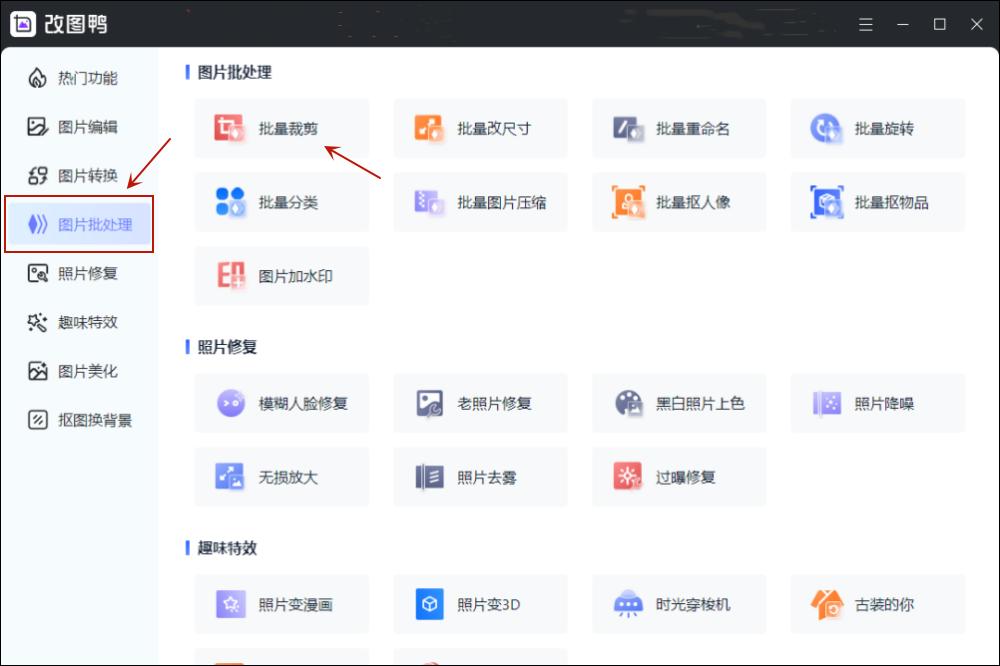Select 趣味特效 from the sidebar
The image size is (1000, 666).
tap(78, 322)
